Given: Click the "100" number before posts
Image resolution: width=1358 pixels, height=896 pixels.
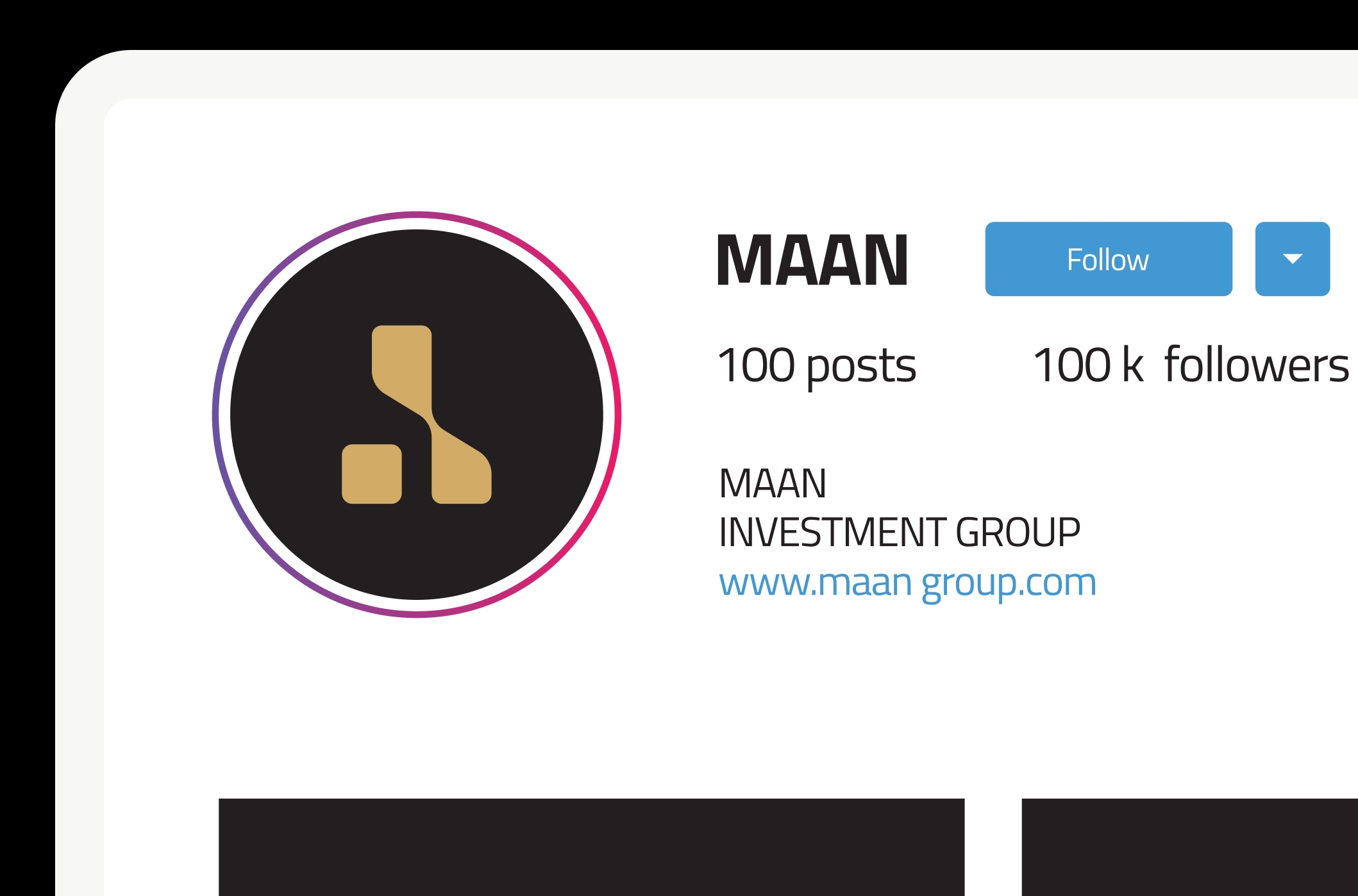Looking at the screenshot, I should [756, 365].
